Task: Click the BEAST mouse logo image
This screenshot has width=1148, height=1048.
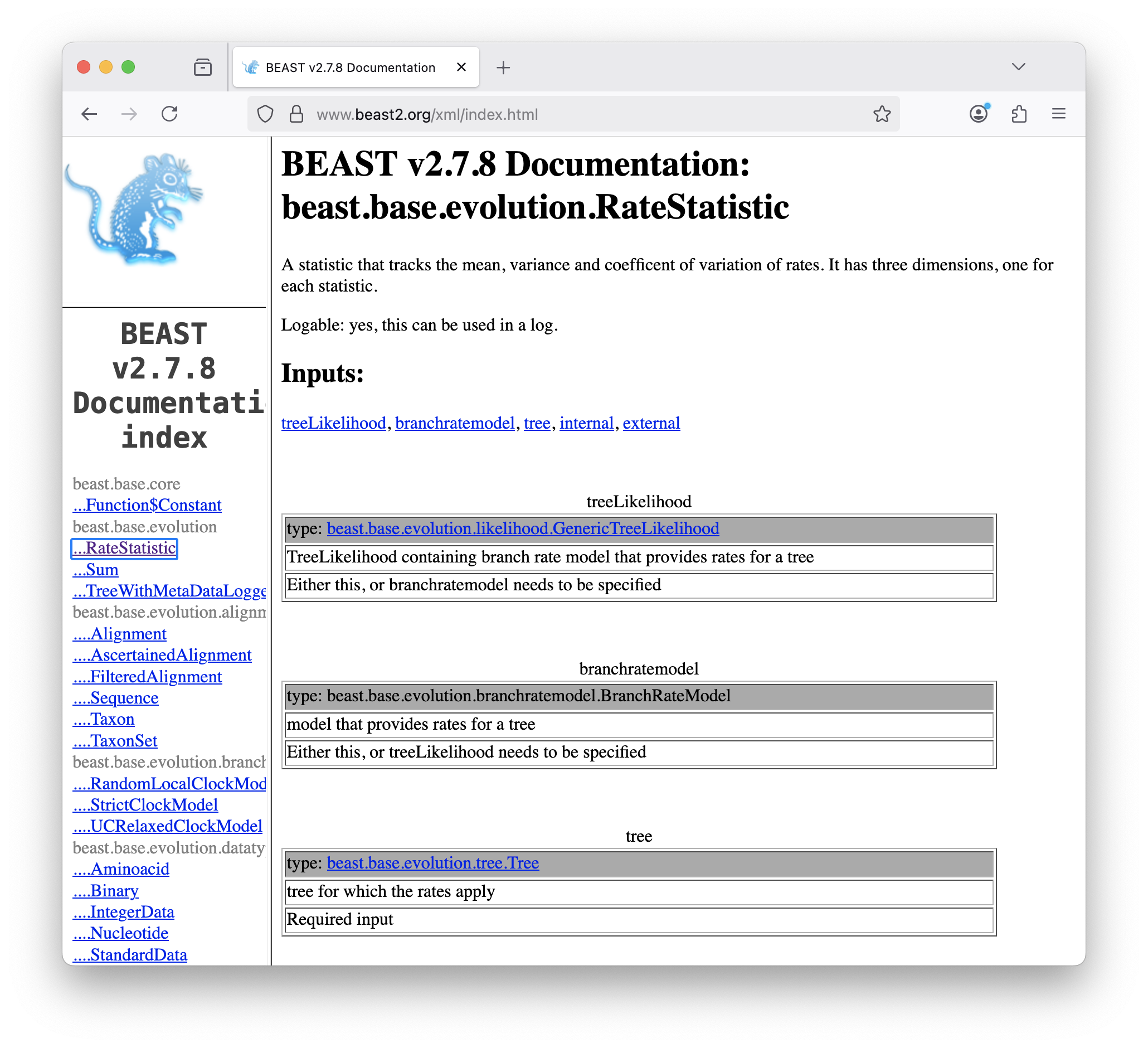Action: click(x=134, y=209)
